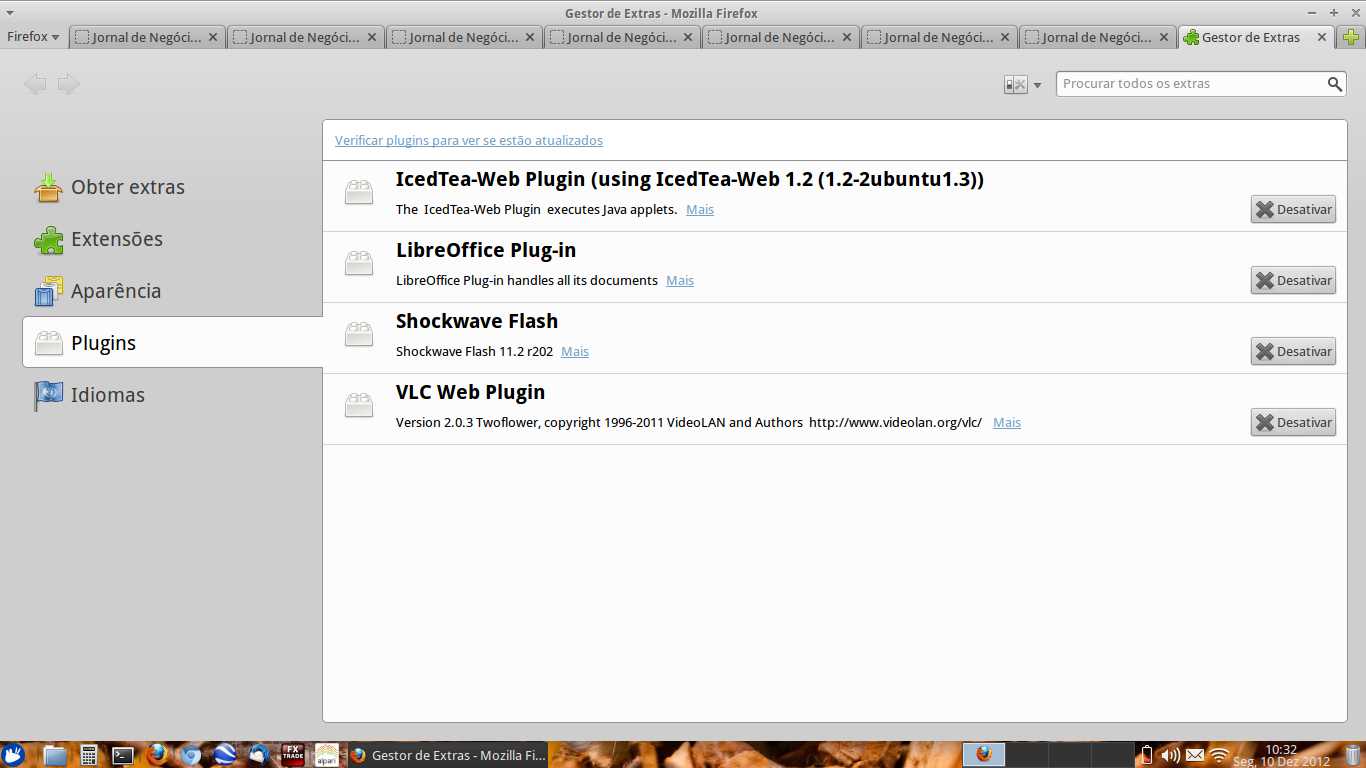Switch to the Gestor de Extras tab
This screenshot has height=768, width=1366.
pyautogui.click(x=1255, y=37)
